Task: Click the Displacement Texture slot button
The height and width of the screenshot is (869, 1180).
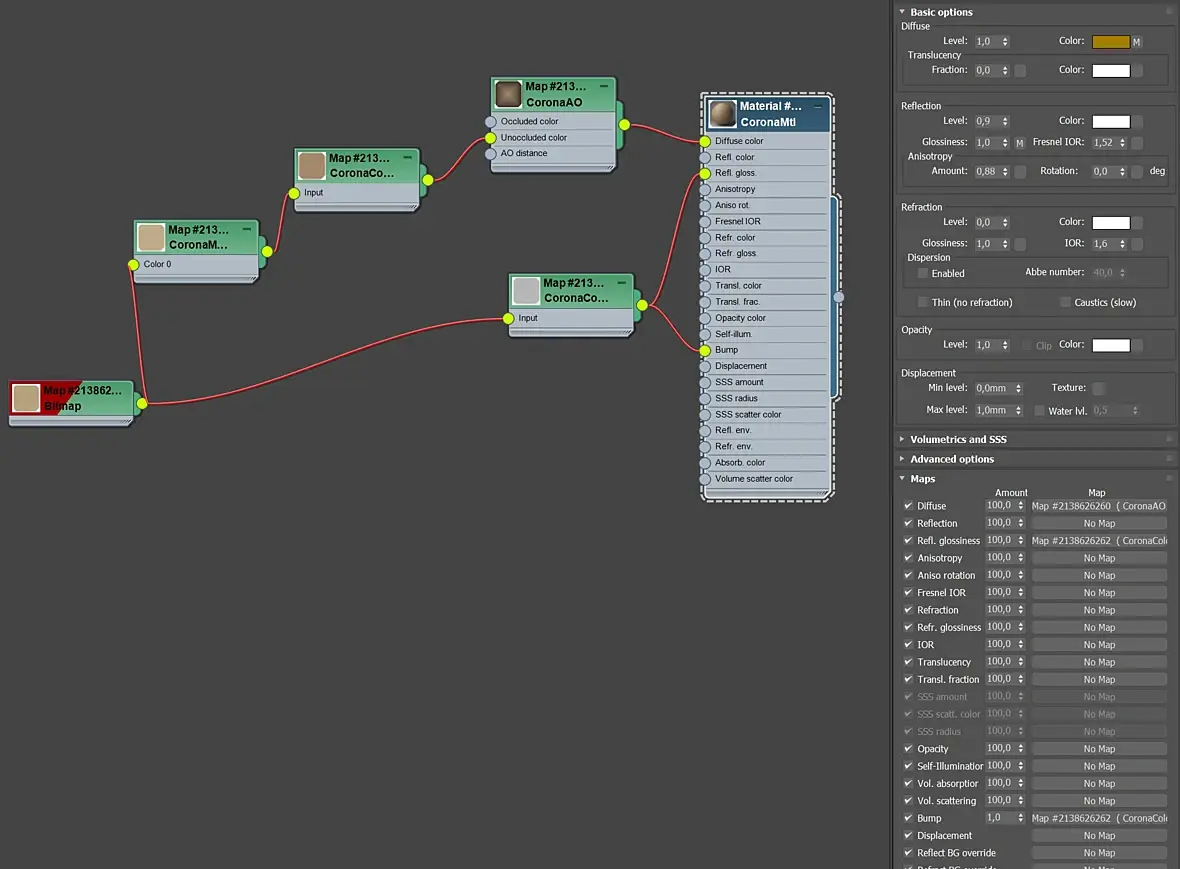Action: click(1099, 389)
